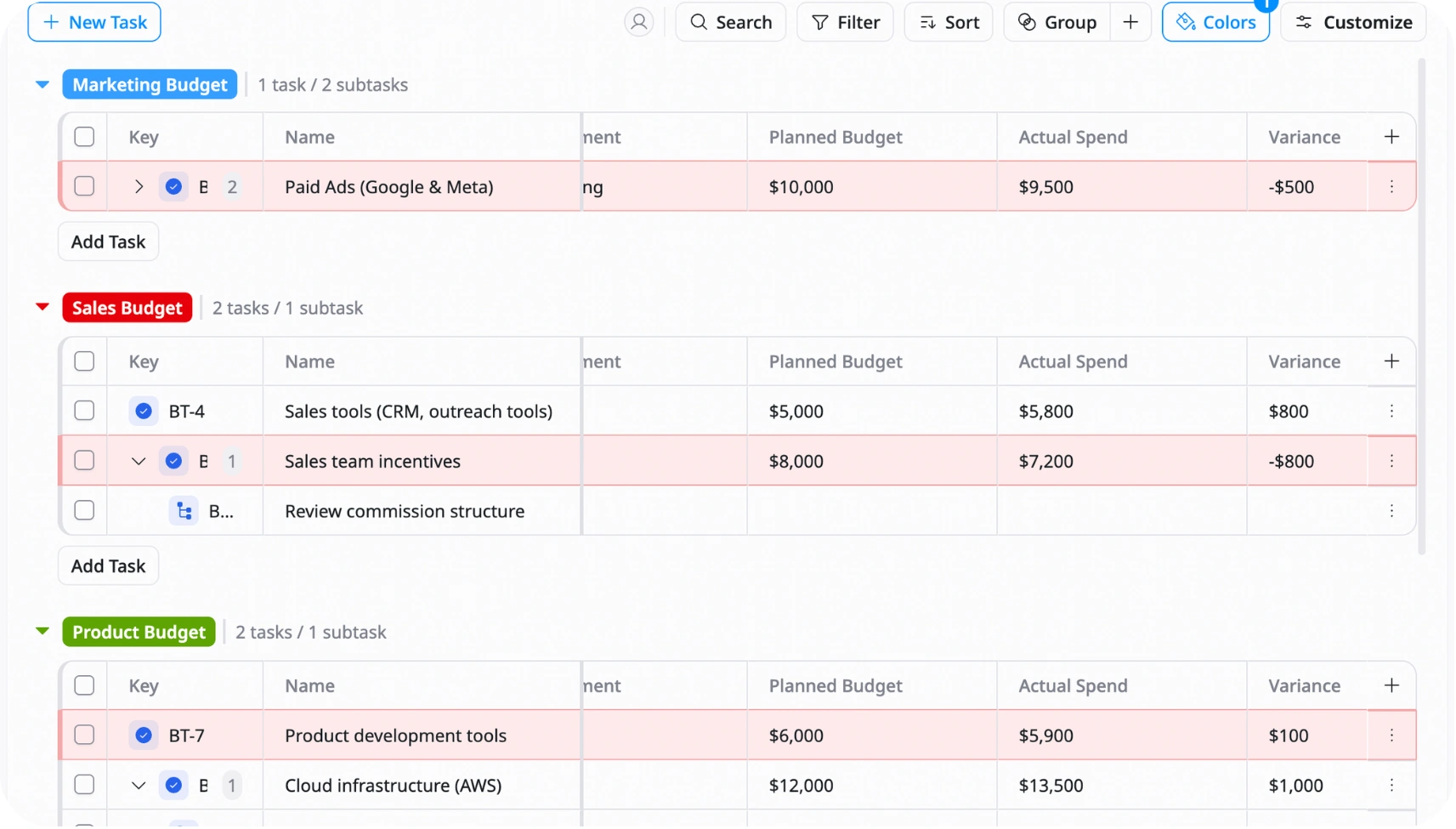Click the -$800 Variance cell
This screenshot has height=829, width=1456.
1307,461
